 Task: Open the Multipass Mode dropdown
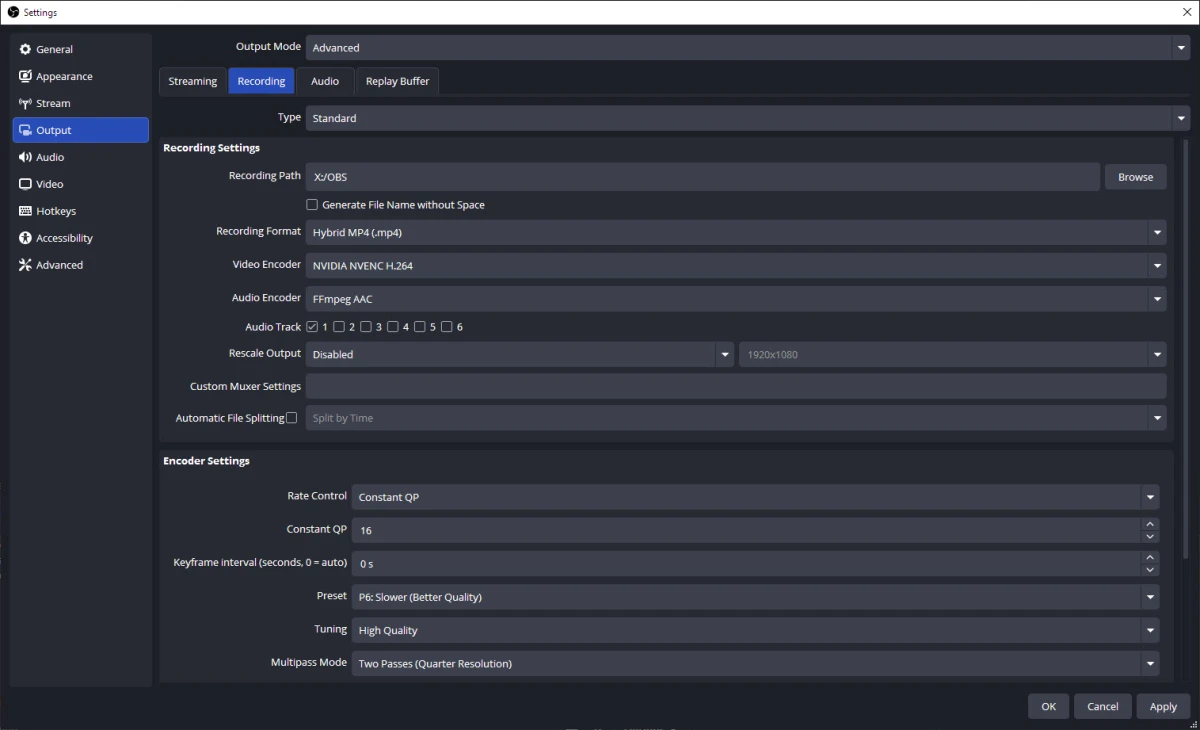pyautogui.click(x=755, y=663)
